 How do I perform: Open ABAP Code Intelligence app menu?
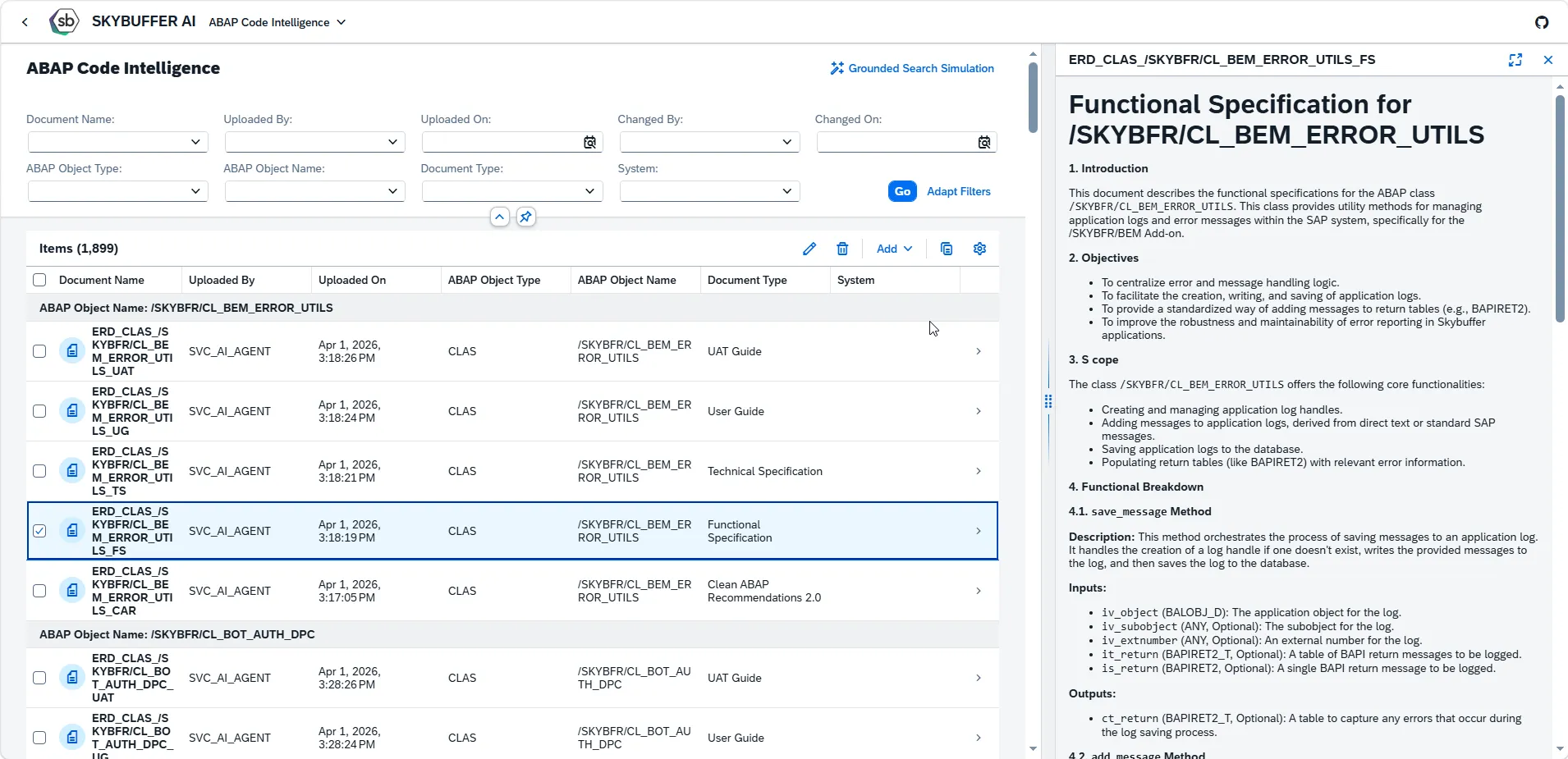coord(277,22)
